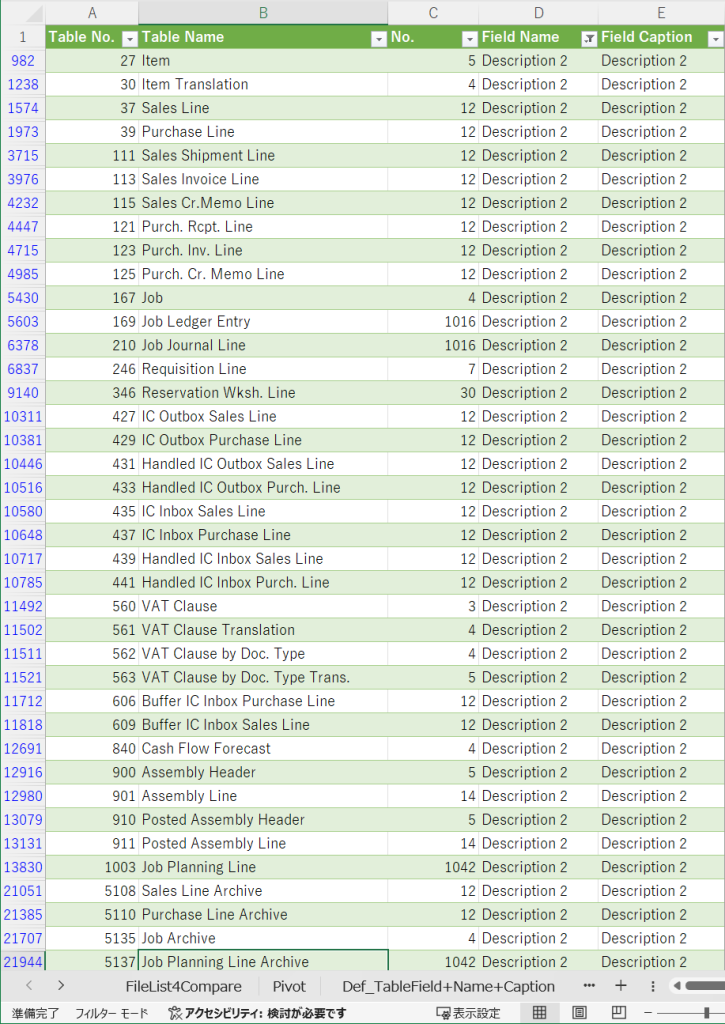Viewport: 725px width, 1024px height.
Task: Switch to Page Break Preview
Action: (618, 1012)
